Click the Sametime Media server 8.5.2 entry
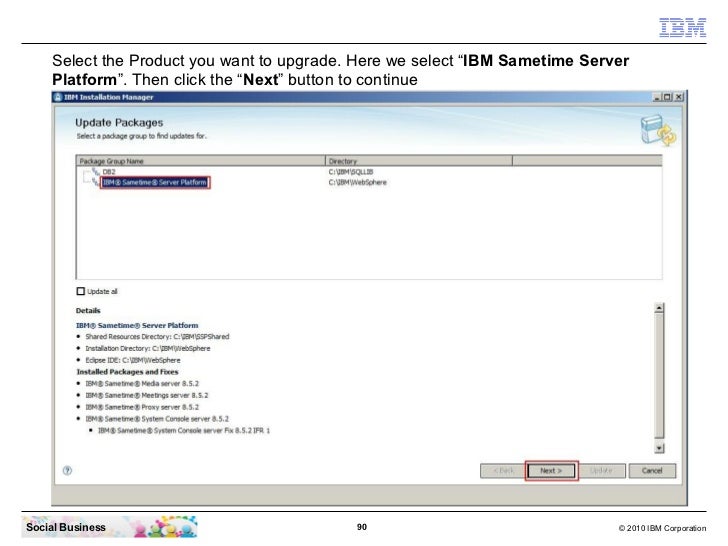The image size is (728, 546). tap(142, 384)
